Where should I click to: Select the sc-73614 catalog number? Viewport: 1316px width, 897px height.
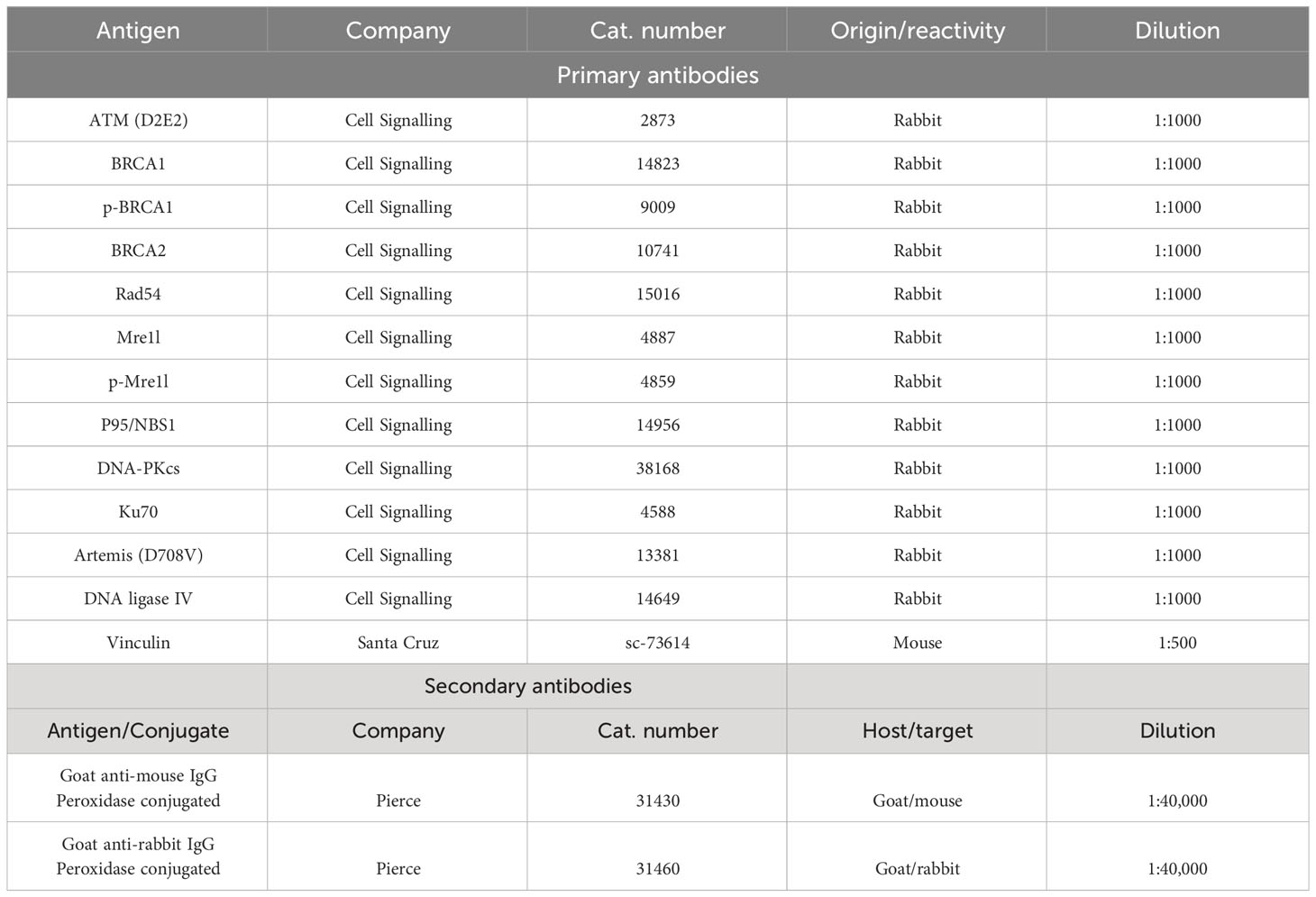pos(657,643)
